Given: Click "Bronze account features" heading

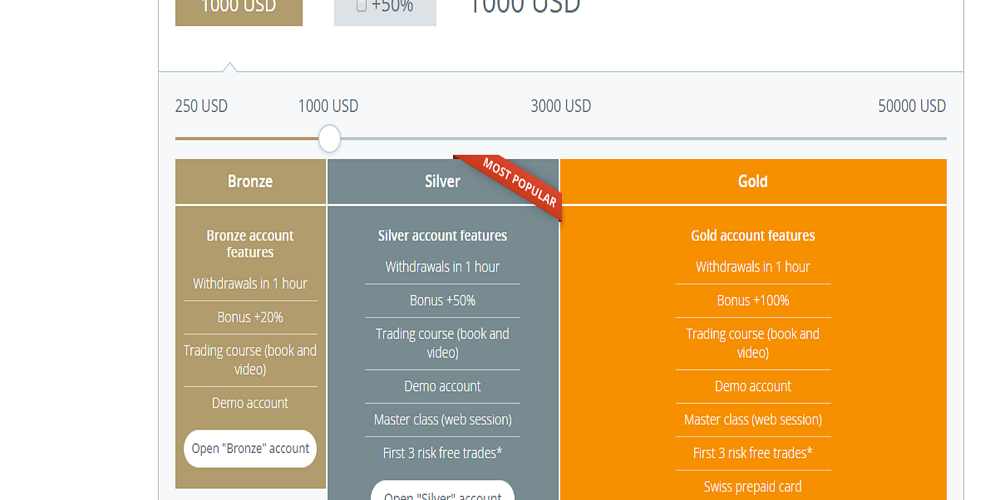Looking at the screenshot, I should (250, 244).
